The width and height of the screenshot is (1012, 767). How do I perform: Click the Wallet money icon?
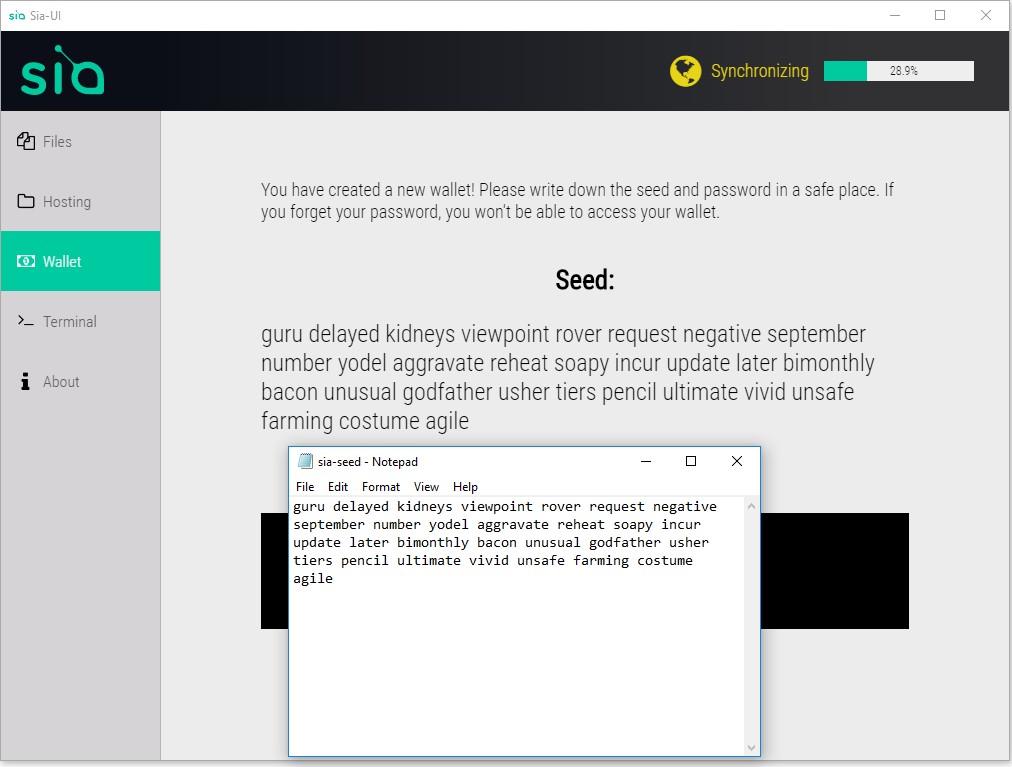click(x=26, y=261)
